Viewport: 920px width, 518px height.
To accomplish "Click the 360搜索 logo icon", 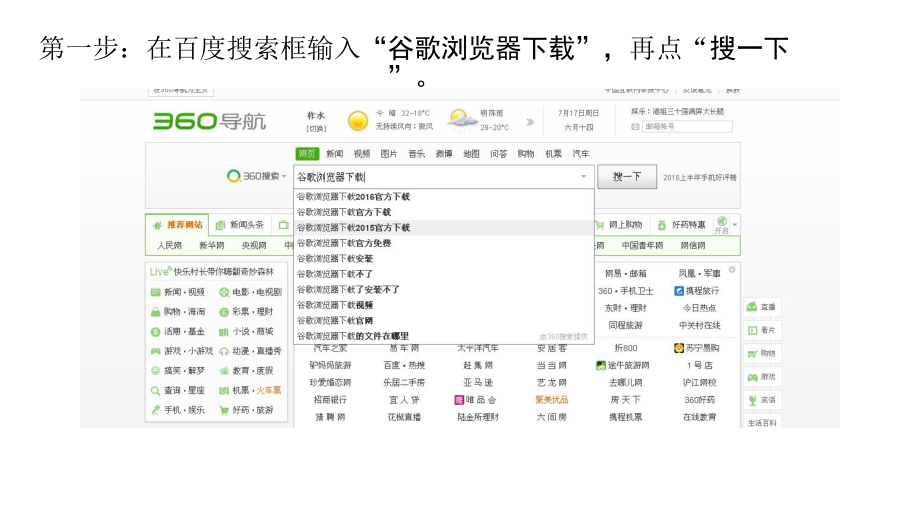I will click(234, 176).
